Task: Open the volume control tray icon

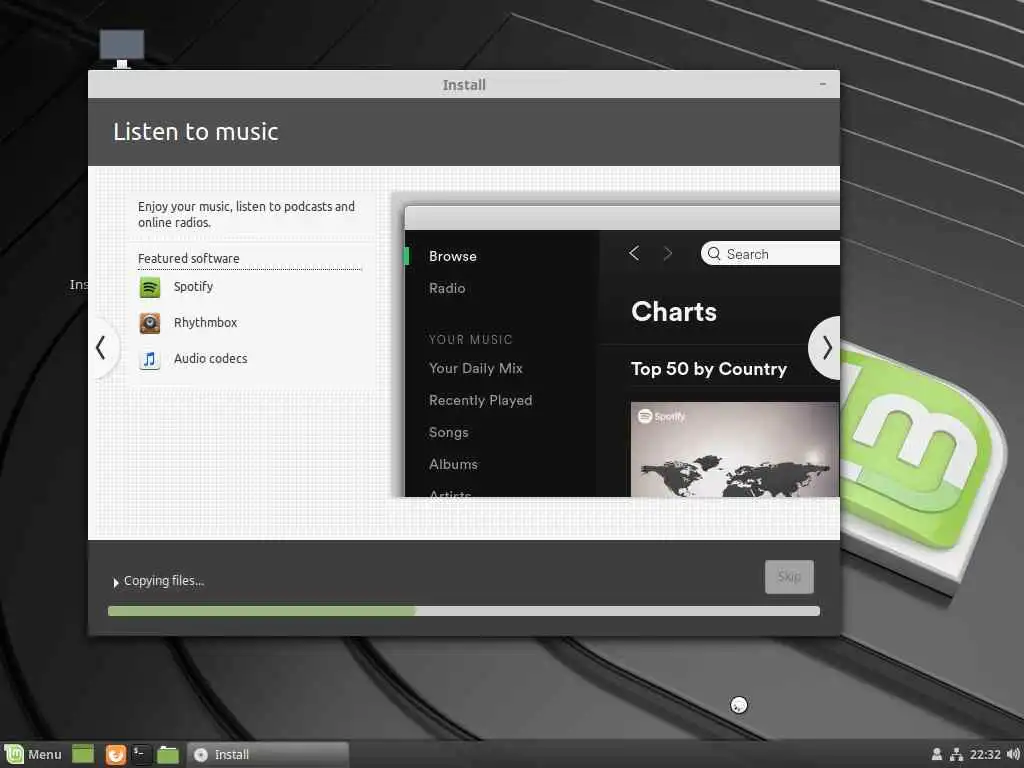Action: pos(1013,754)
